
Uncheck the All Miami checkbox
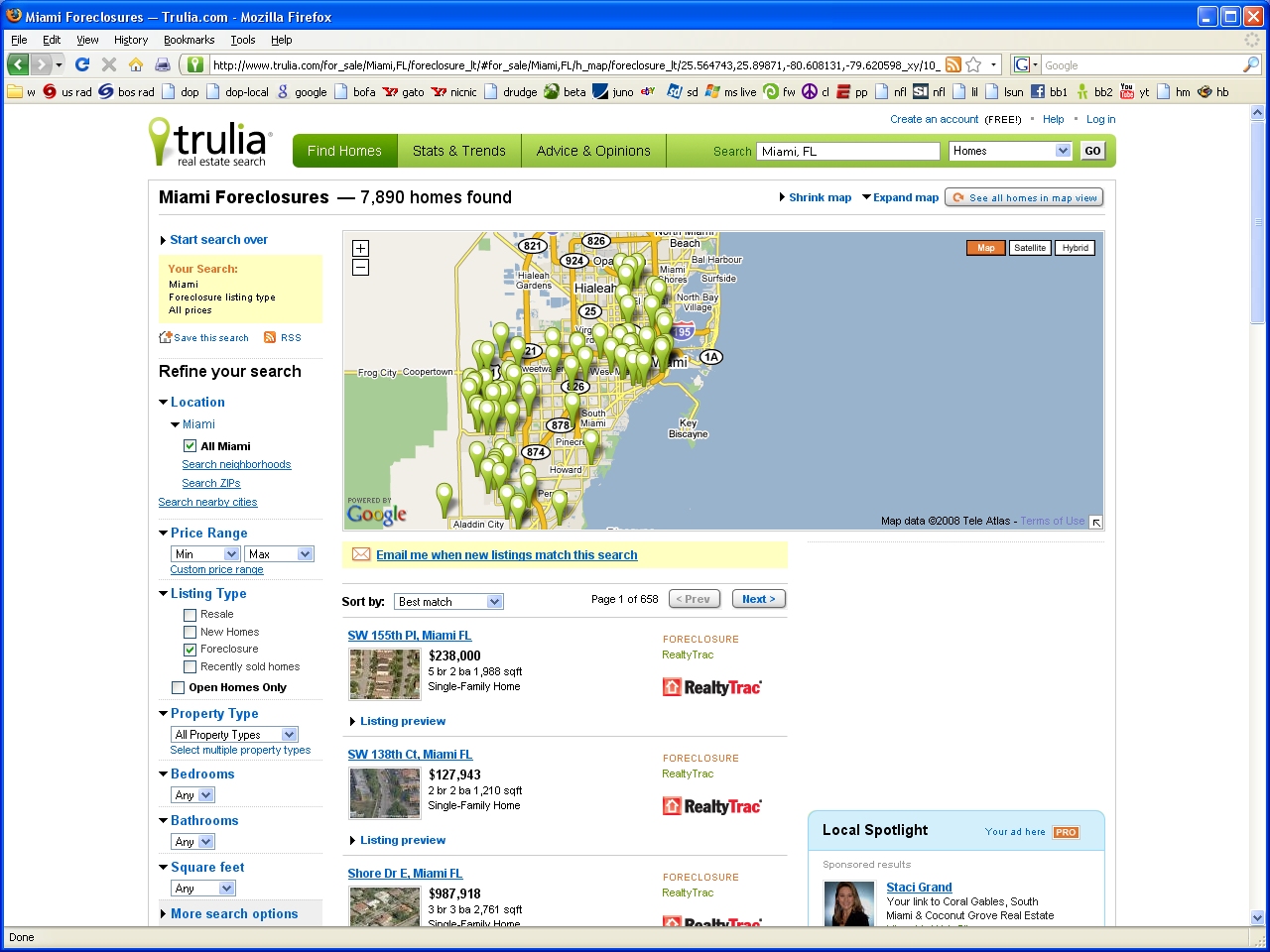[190, 446]
